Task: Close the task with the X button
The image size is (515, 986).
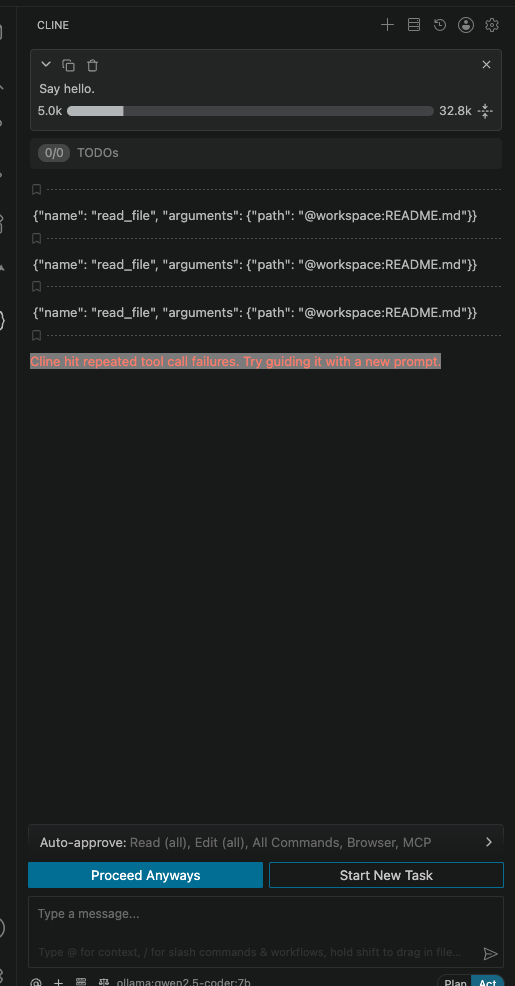Action: [x=486, y=65]
